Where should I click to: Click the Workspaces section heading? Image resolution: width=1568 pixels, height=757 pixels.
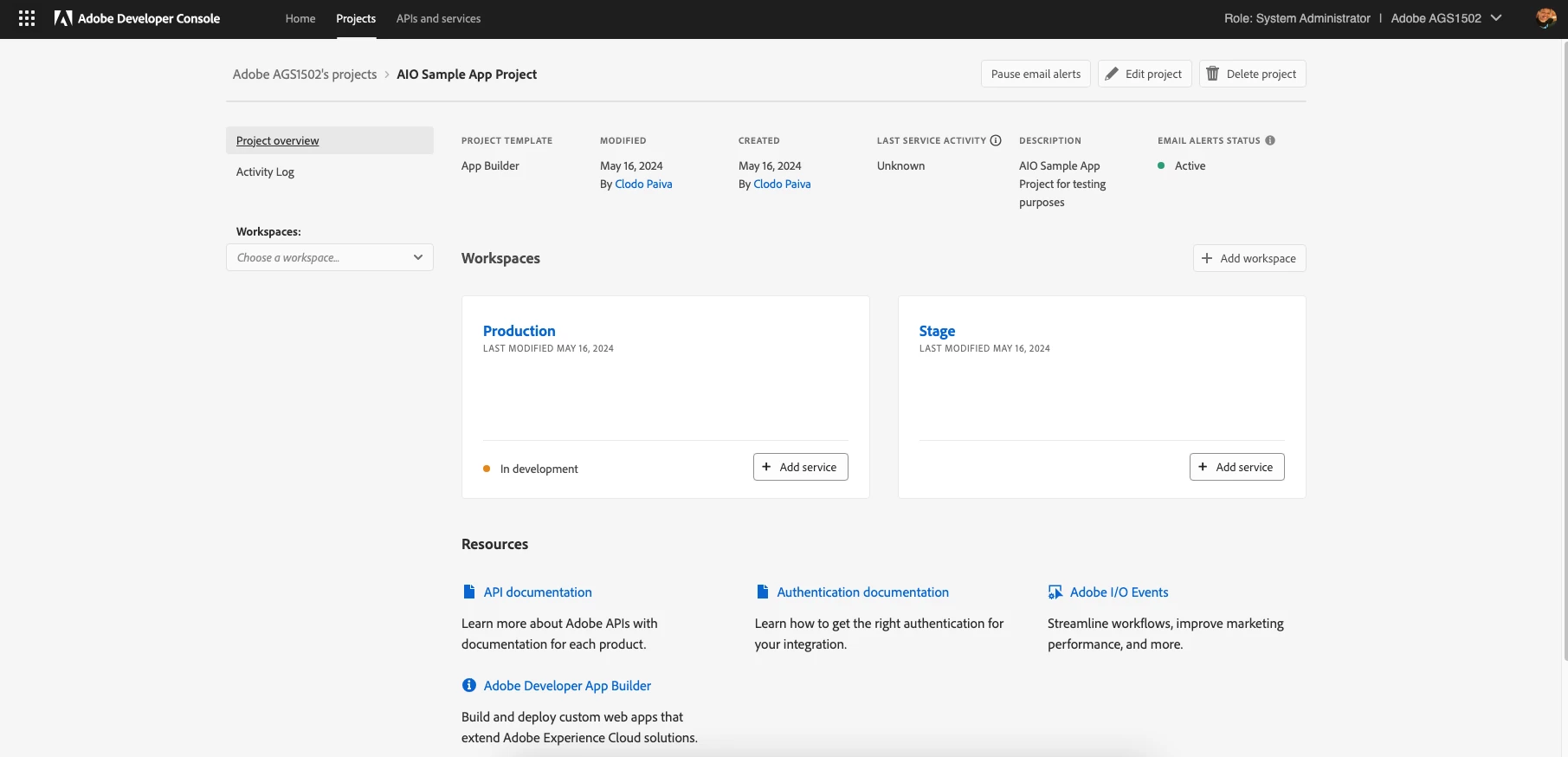point(500,258)
